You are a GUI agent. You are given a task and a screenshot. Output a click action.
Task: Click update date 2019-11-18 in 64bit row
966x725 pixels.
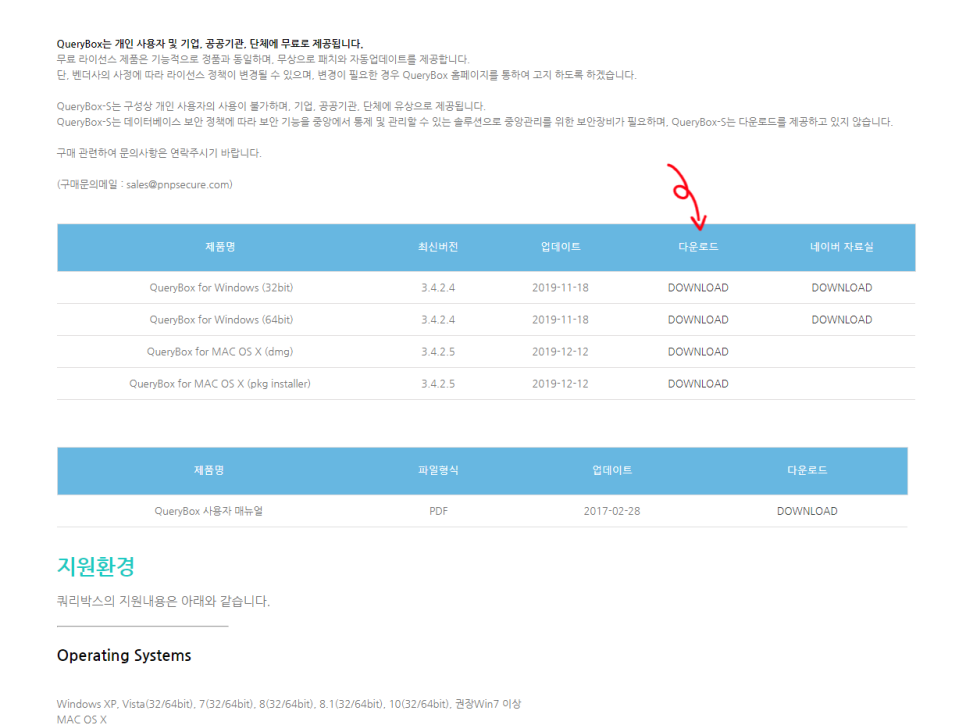click(x=560, y=320)
